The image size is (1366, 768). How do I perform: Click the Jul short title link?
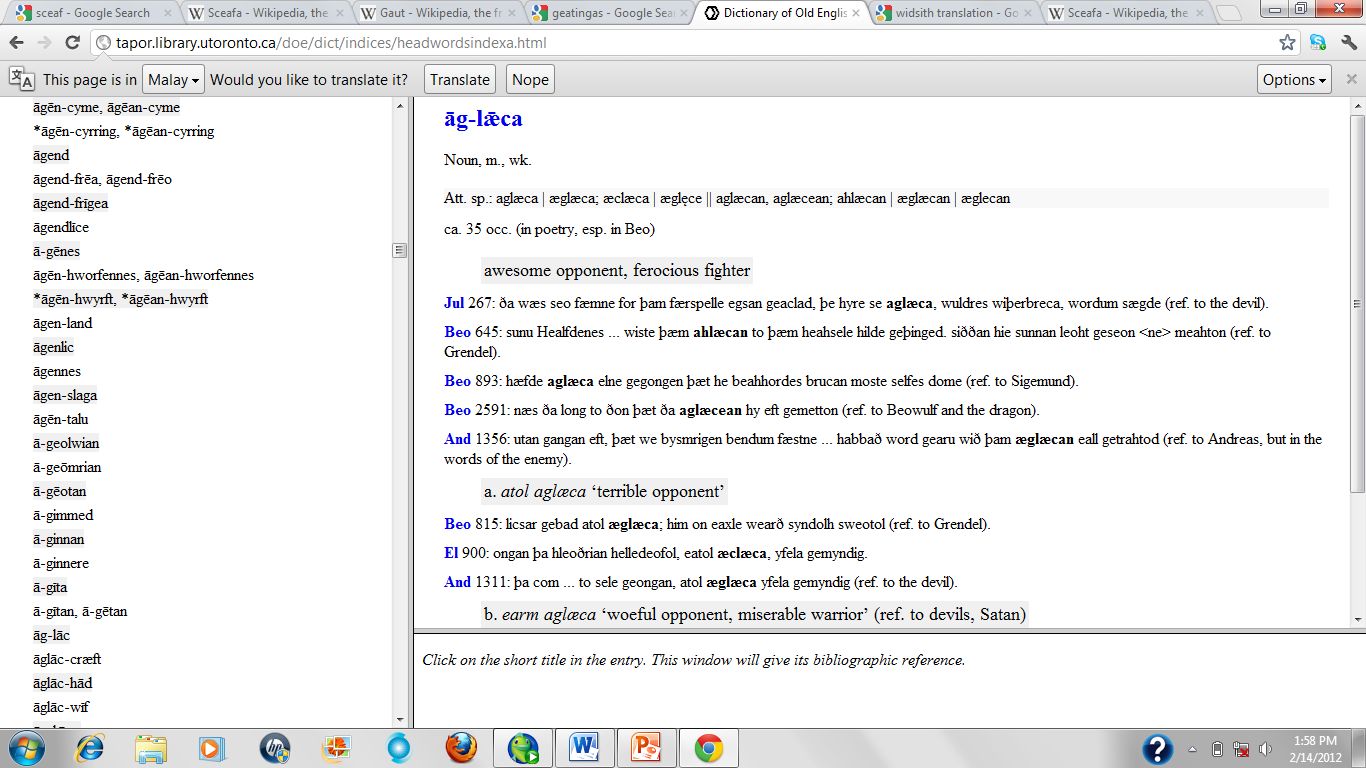pyautogui.click(x=454, y=303)
